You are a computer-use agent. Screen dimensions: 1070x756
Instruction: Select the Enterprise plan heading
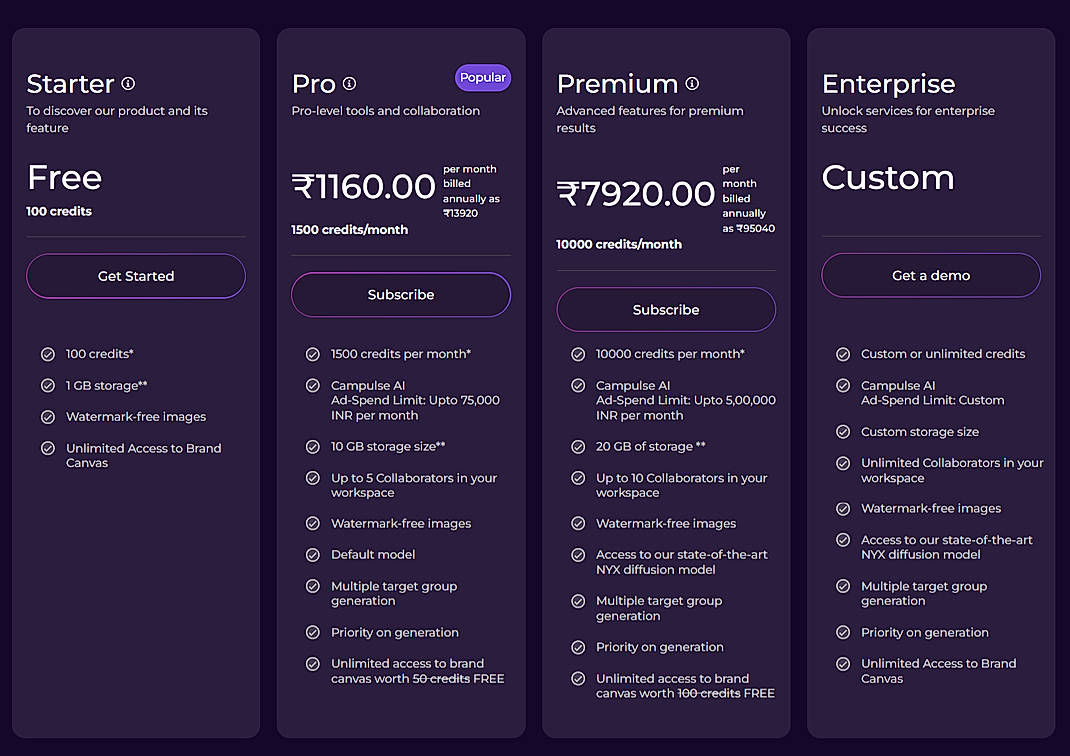coord(887,85)
